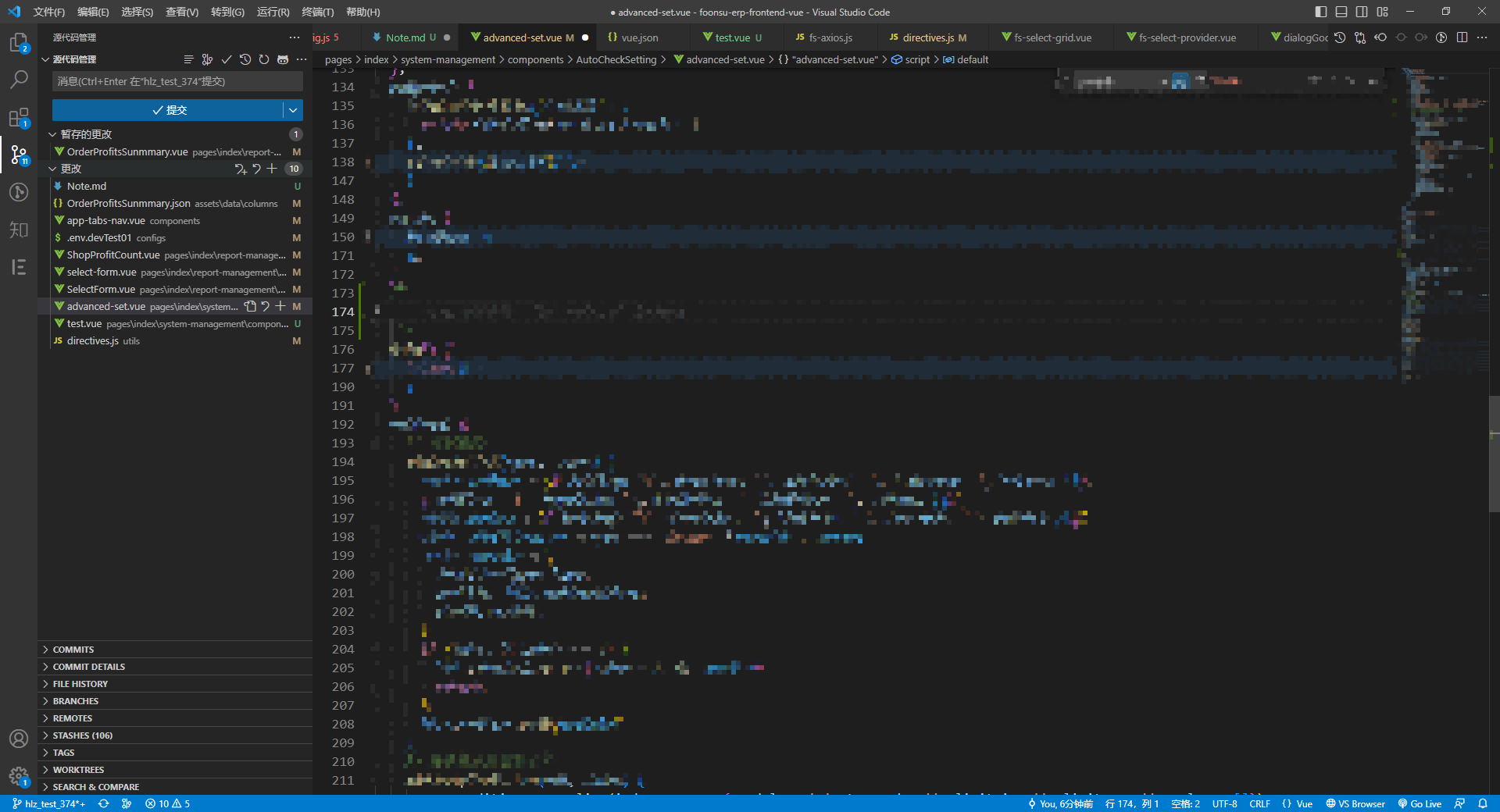Viewport: 1500px width, 812px height.
Task: Collapse the 源代码管理 repository section
Action: (x=45, y=59)
